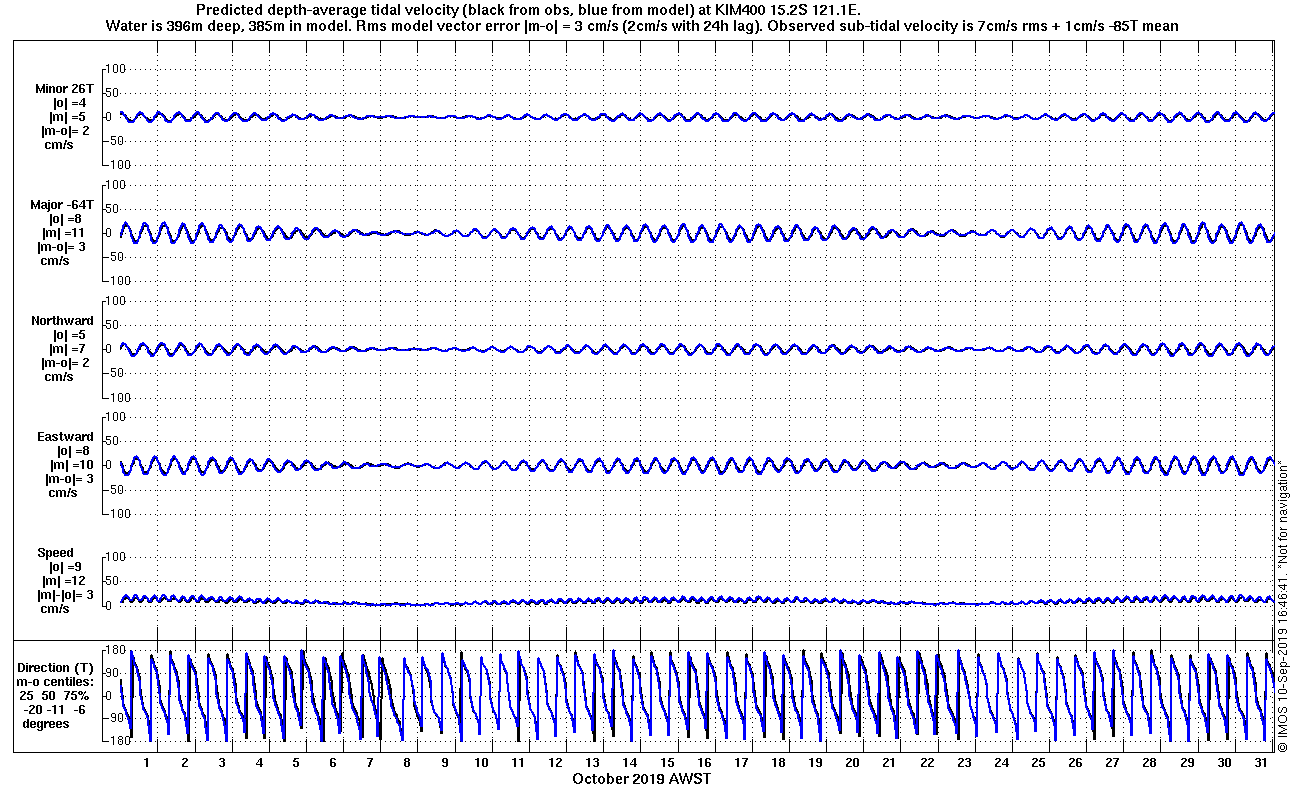Image resolution: width=1300 pixels, height=800 pixels.
Task: Click the '-20 -11 -6' centile values
Action: point(57,710)
